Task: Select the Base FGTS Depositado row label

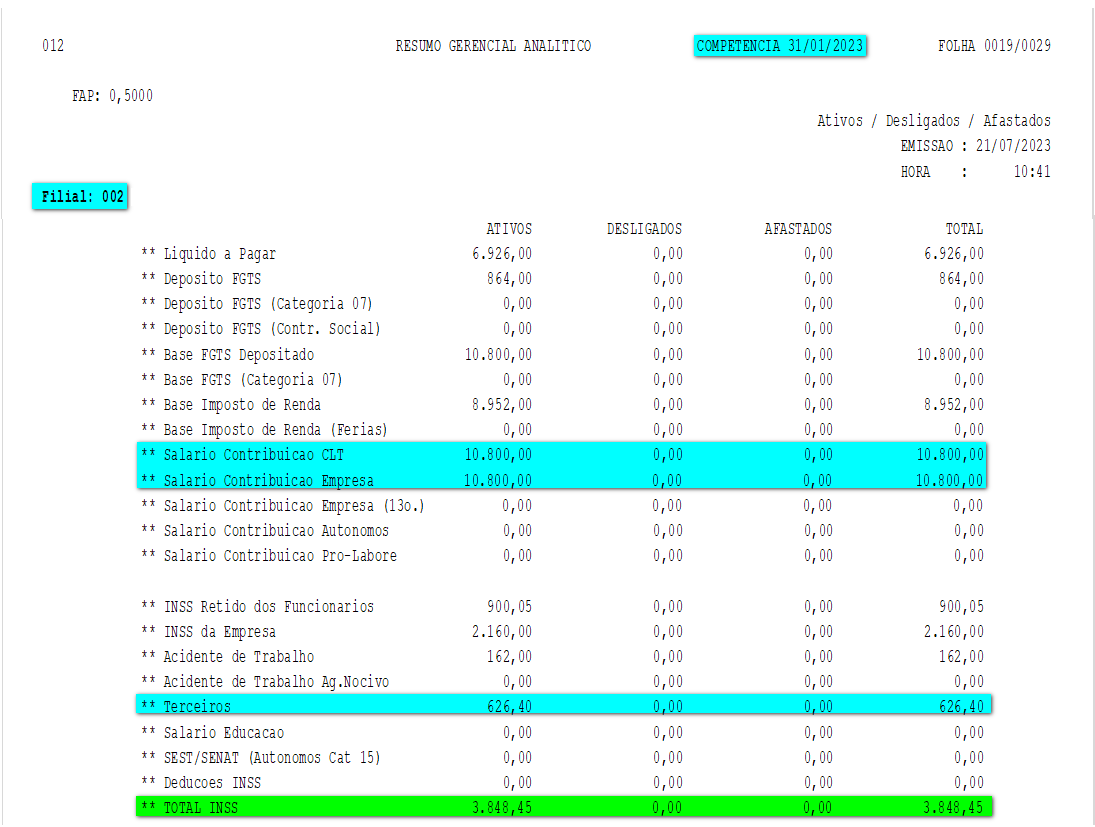Action: [x=239, y=355]
